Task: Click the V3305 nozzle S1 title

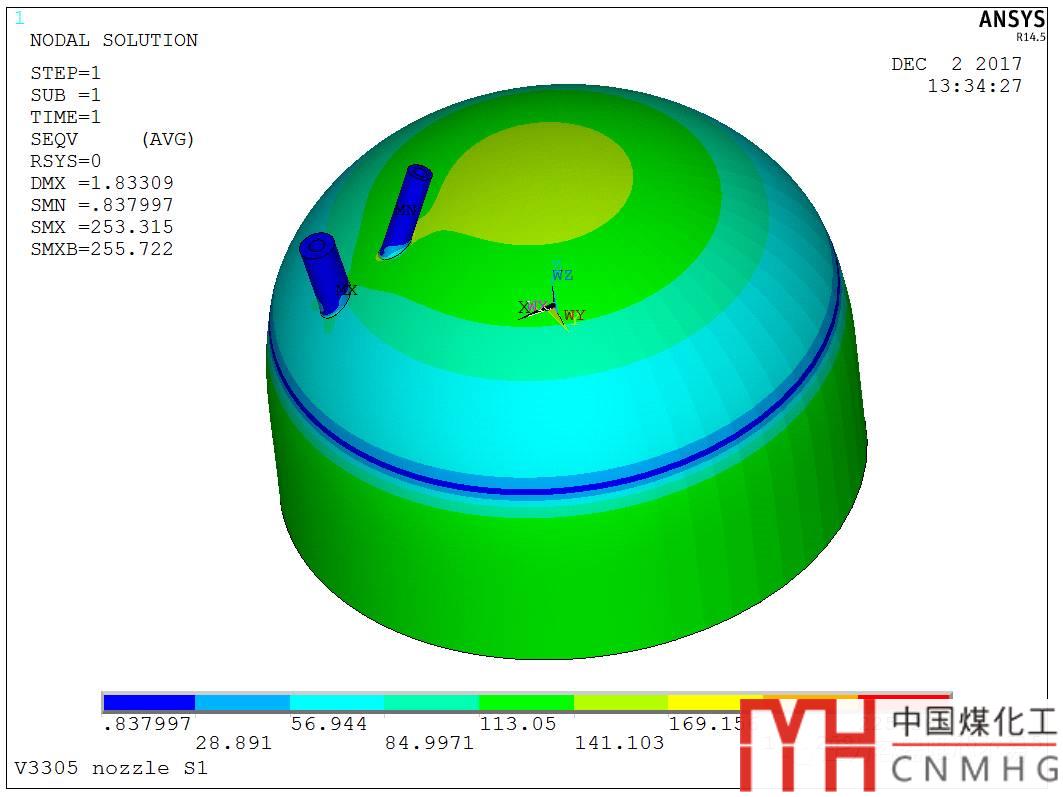Action: click(x=111, y=769)
